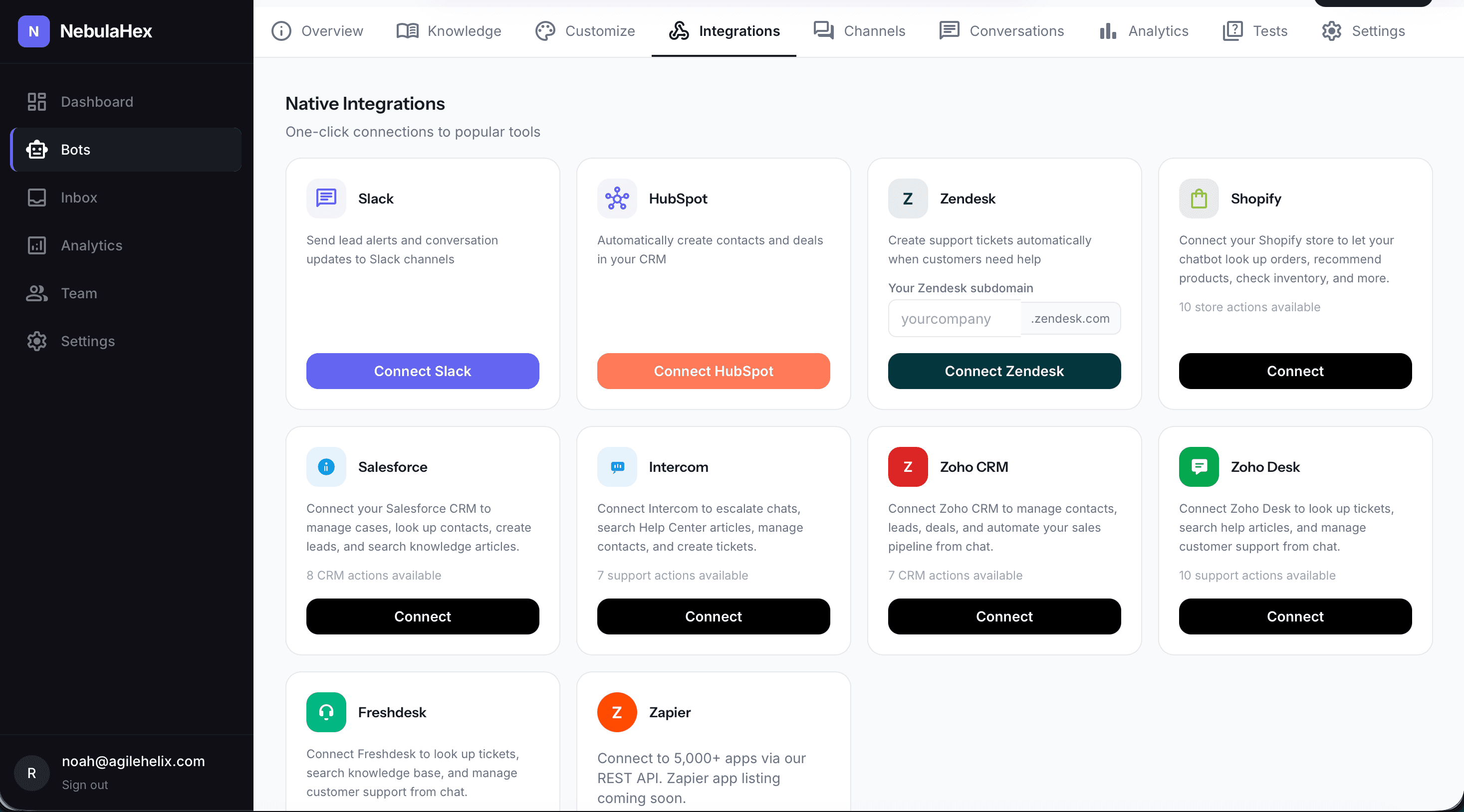Image resolution: width=1464 pixels, height=812 pixels.
Task: Click the Shopify bag icon
Action: (x=1199, y=199)
